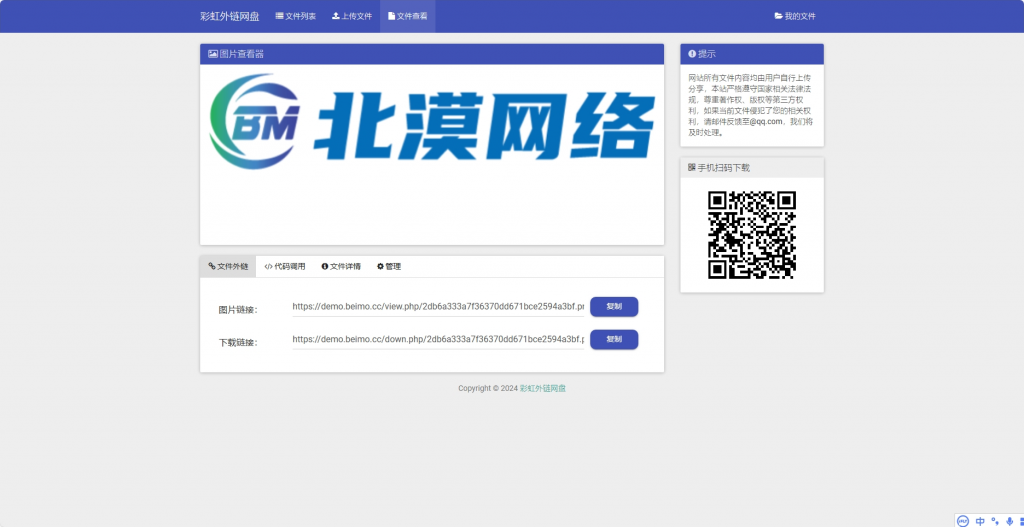Click the 手机扫码下载 panel heading

724,168
